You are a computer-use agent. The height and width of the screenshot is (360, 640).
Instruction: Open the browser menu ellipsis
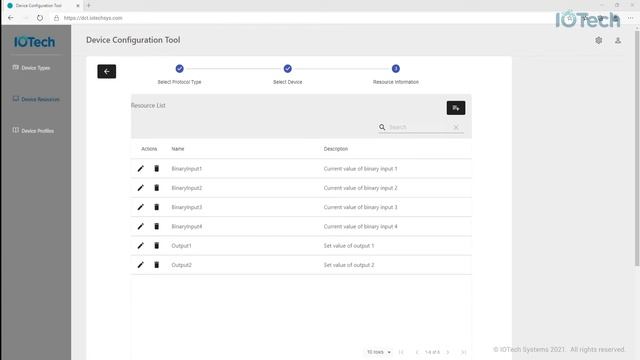tap(631, 18)
